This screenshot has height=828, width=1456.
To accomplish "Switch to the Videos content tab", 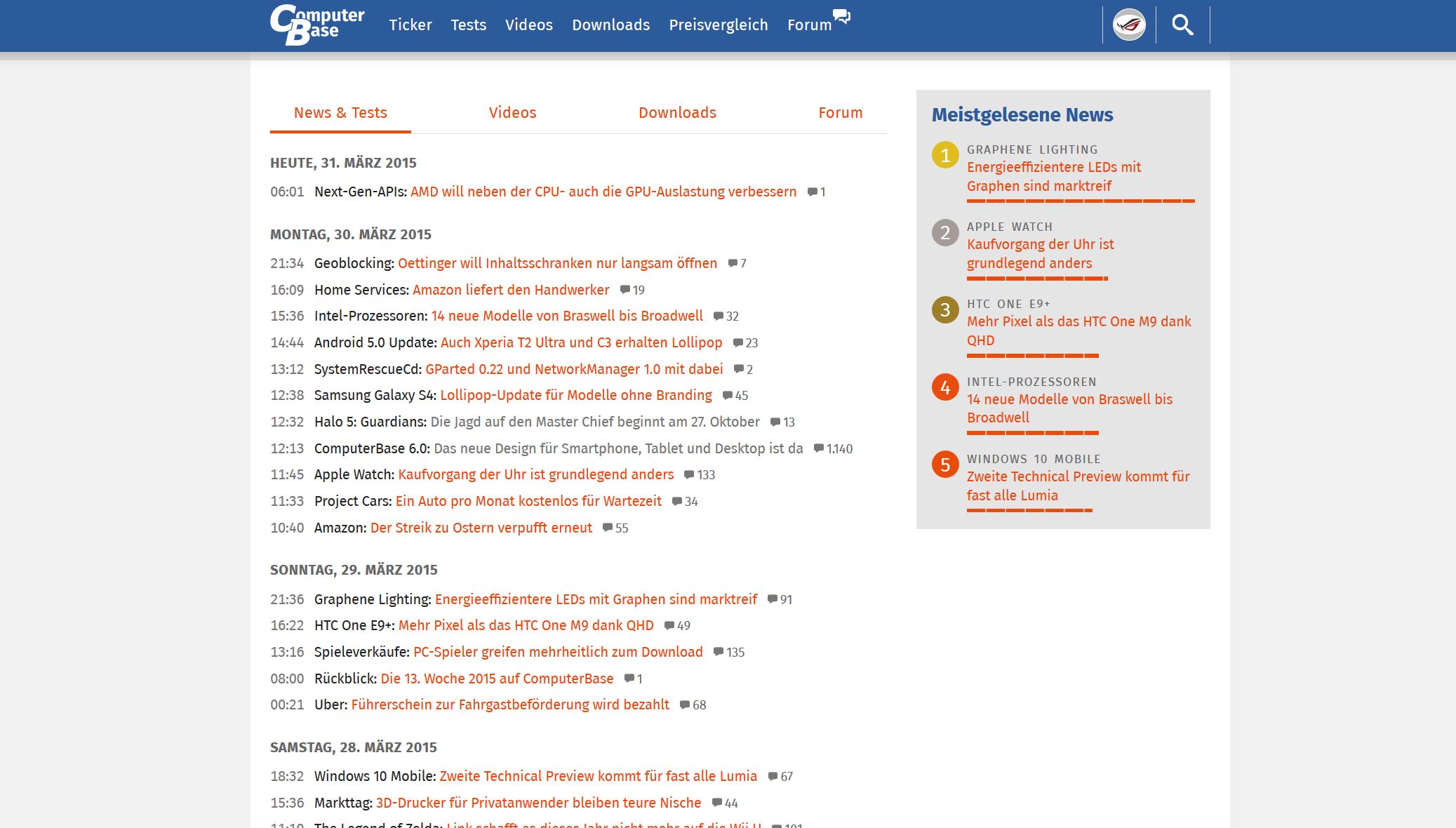I will (x=512, y=113).
